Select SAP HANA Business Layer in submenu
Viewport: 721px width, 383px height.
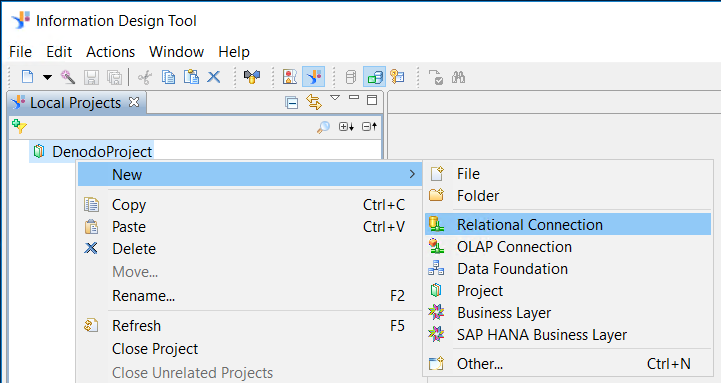tap(568, 335)
